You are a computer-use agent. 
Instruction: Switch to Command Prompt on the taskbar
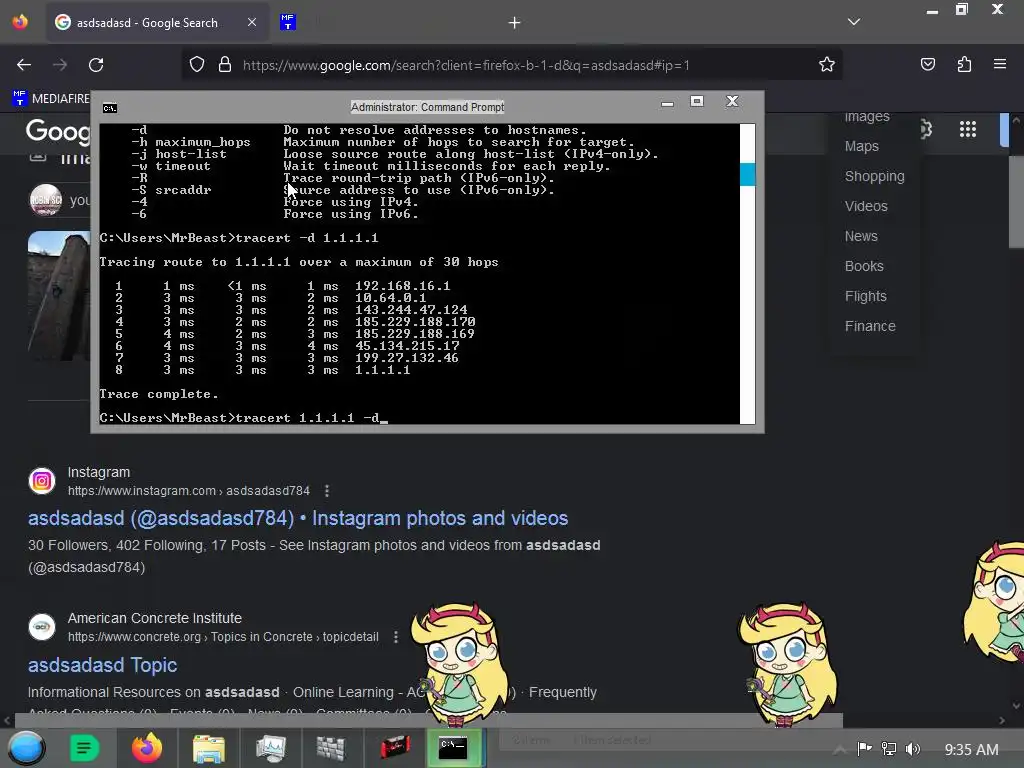[455, 748]
